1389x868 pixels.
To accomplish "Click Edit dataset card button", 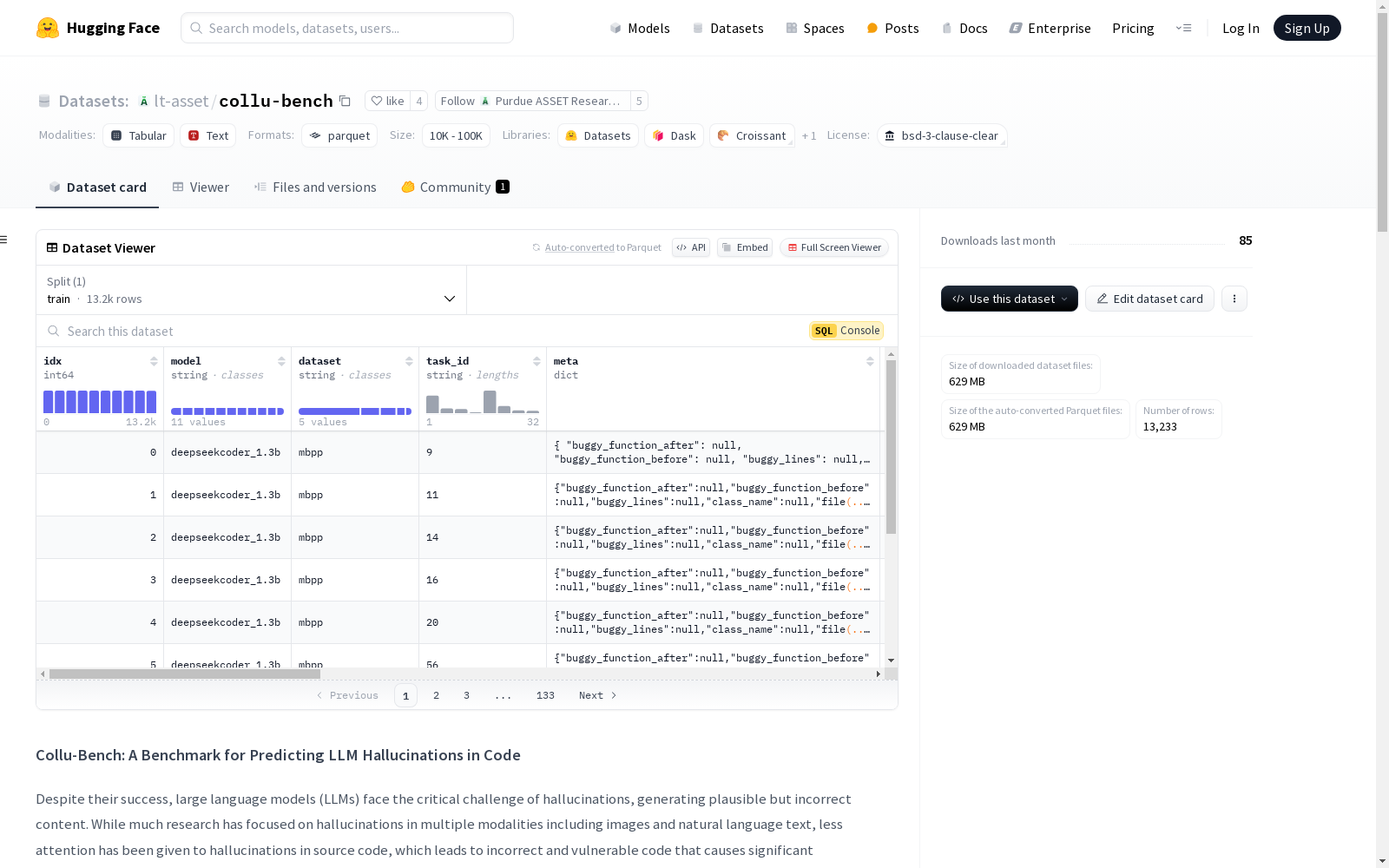I will click(x=1149, y=299).
